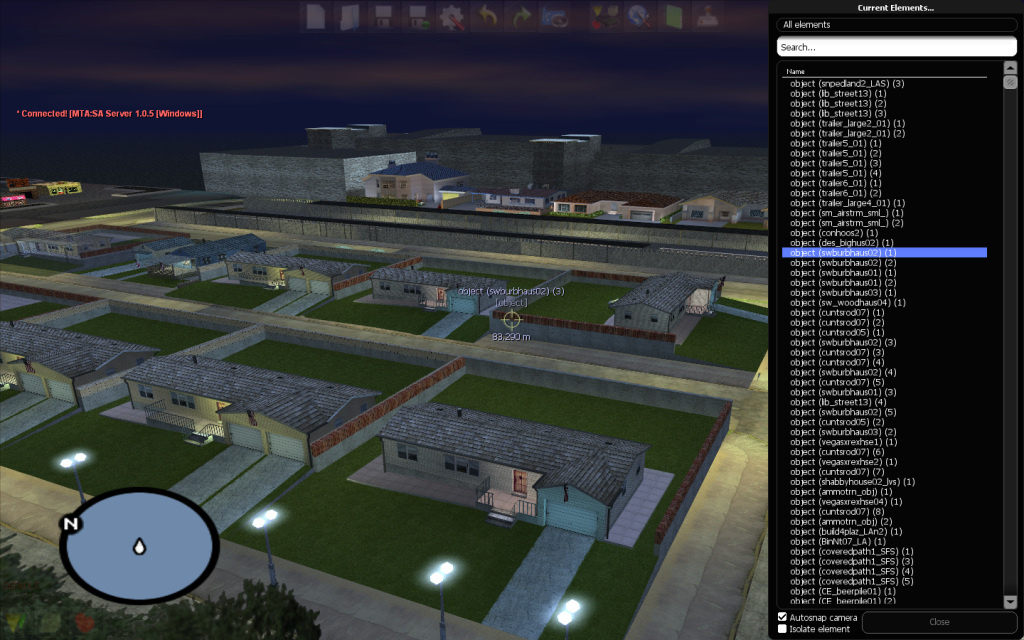The width and height of the screenshot is (1024, 640).
Task: Close the Current Elements panel
Action: pos(938,623)
